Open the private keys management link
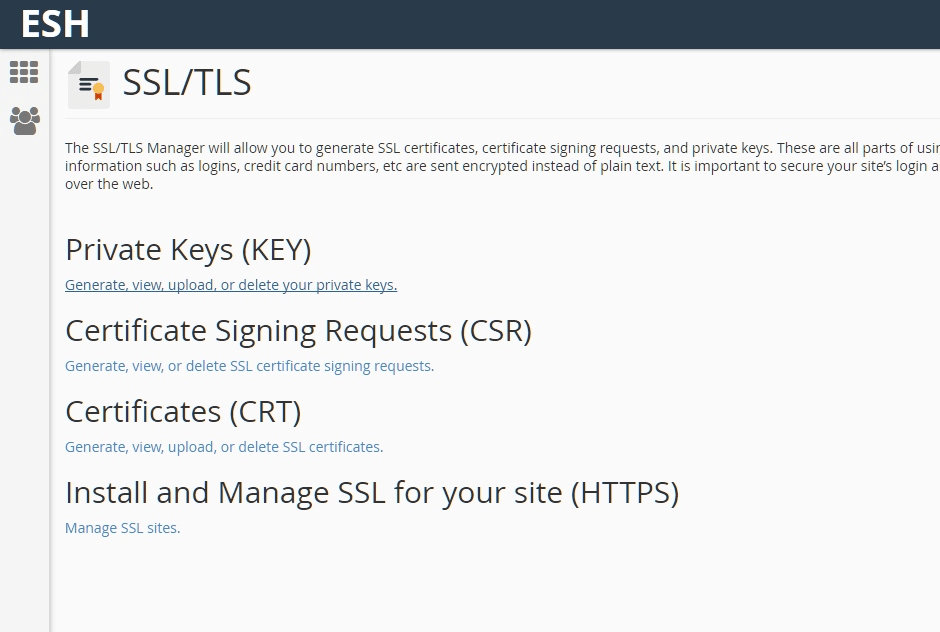The image size is (940, 632). coord(231,285)
